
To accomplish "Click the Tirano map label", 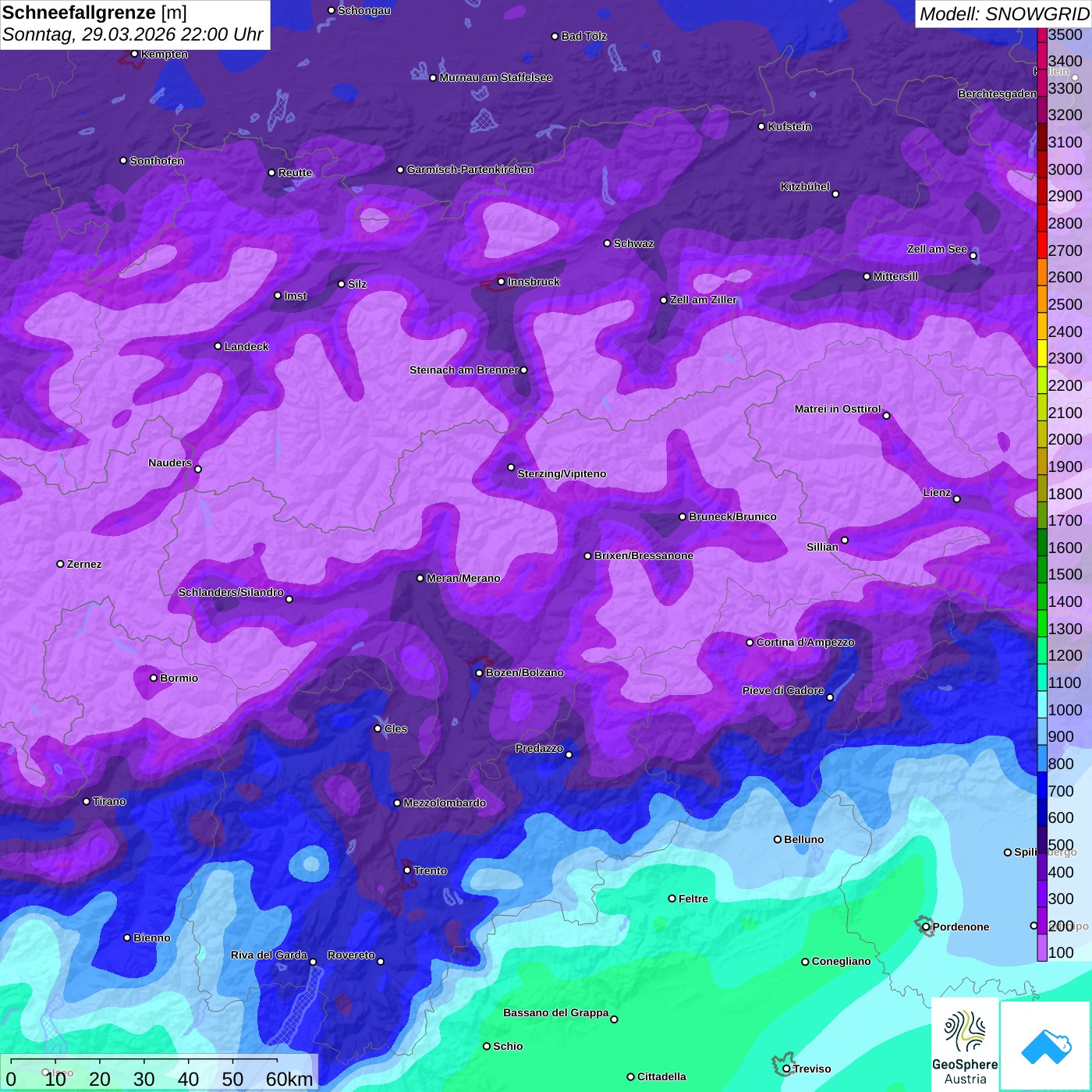I will click(x=109, y=801).
